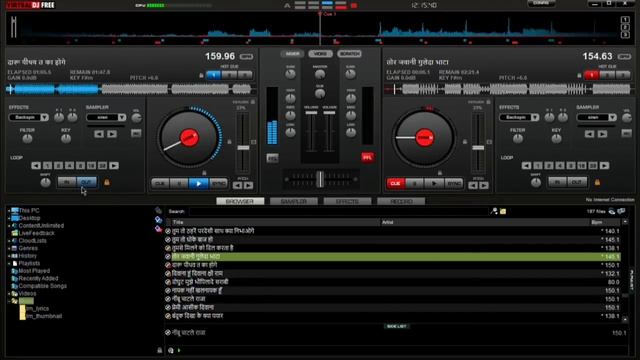Trigger right deck red hot cue 1
The image size is (640, 360).
pyautogui.click(x=591, y=75)
